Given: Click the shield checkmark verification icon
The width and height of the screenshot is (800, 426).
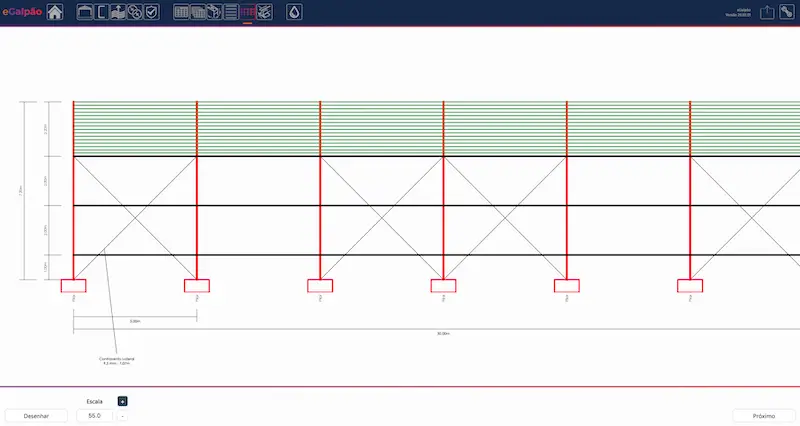Looking at the screenshot, I should 151,12.
